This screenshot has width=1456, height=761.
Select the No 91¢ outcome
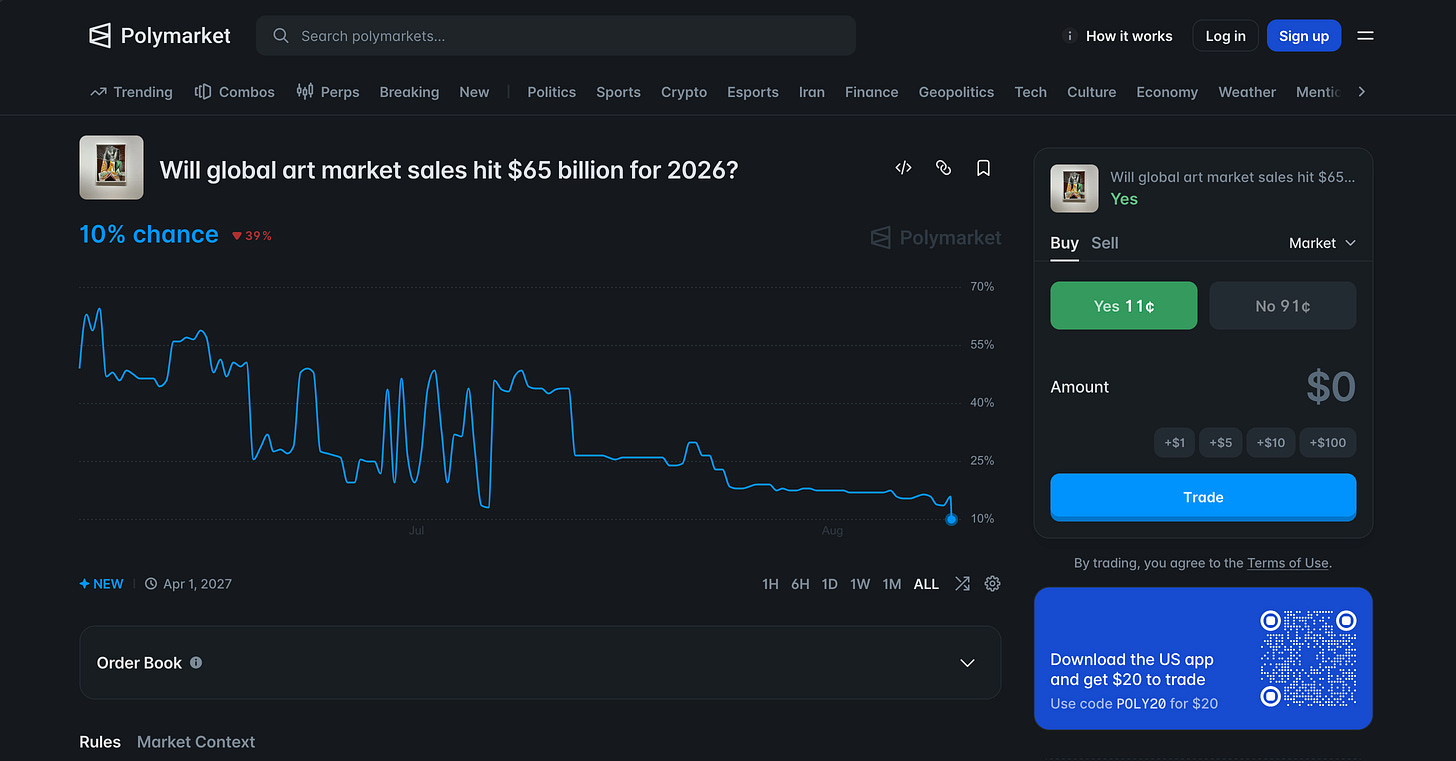(x=1283, y=306)
